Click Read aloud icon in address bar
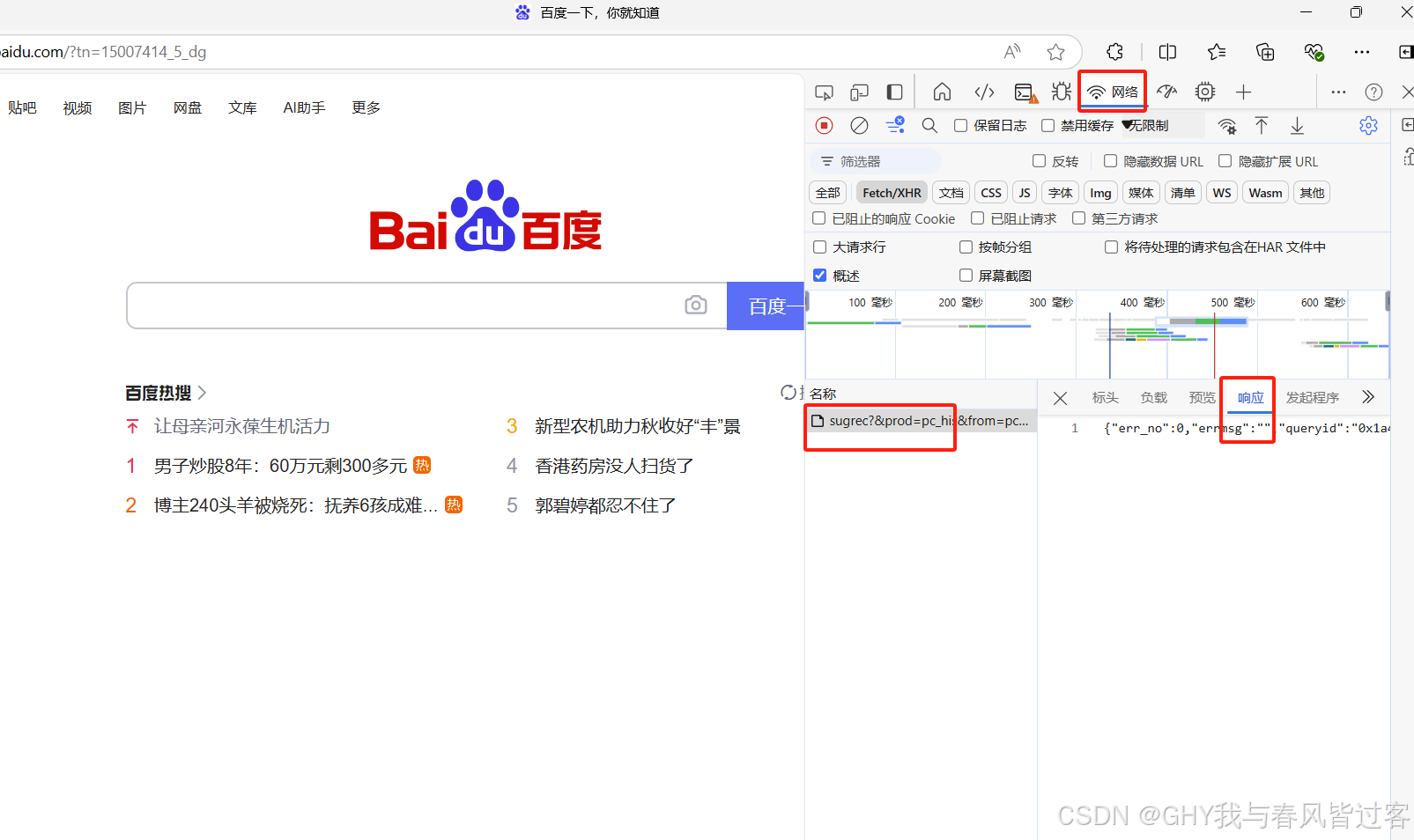Viewport: 1414px width, 840px height. (x=1012, y=52)
